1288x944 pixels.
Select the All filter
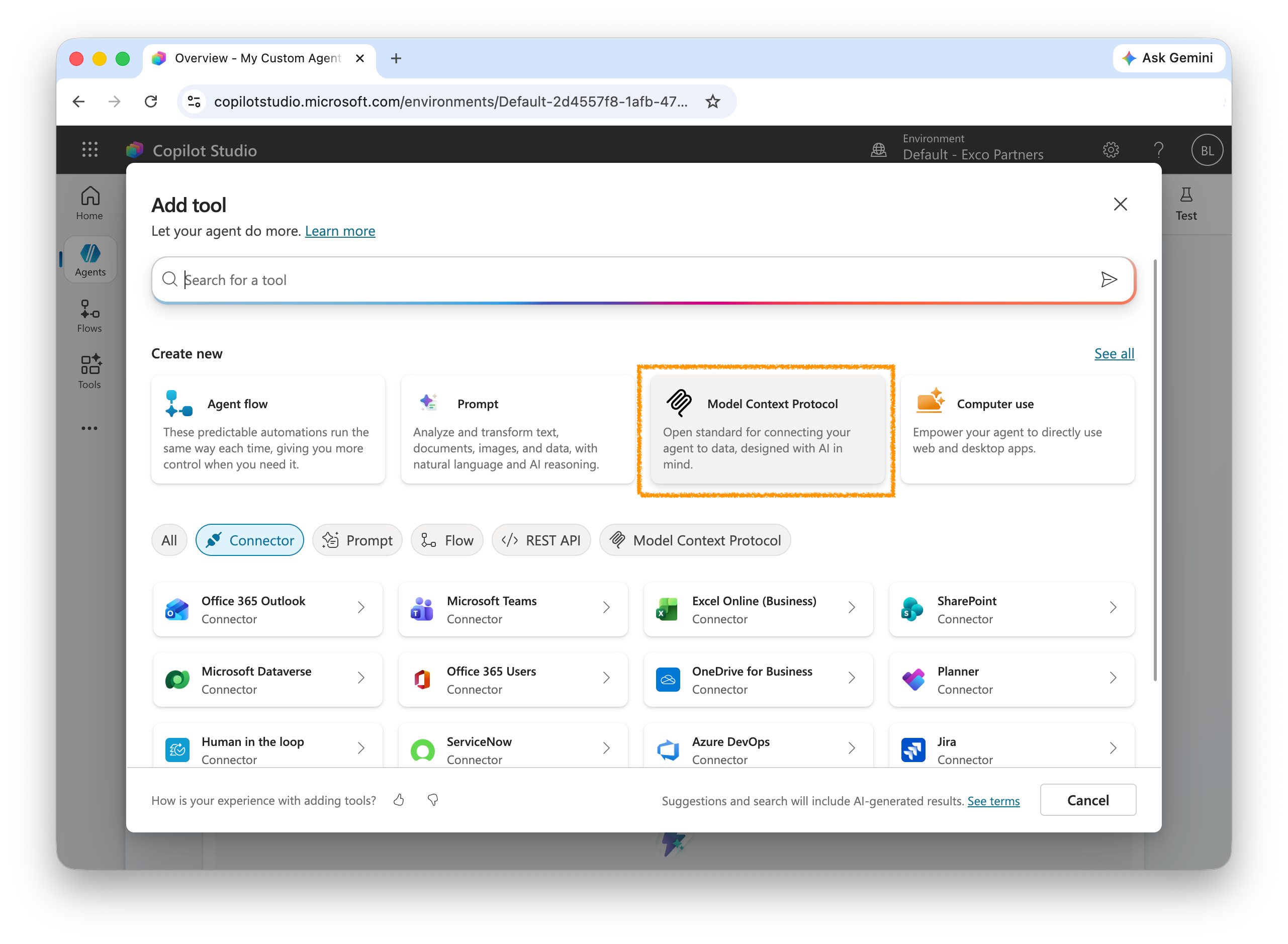coord(169,540)
